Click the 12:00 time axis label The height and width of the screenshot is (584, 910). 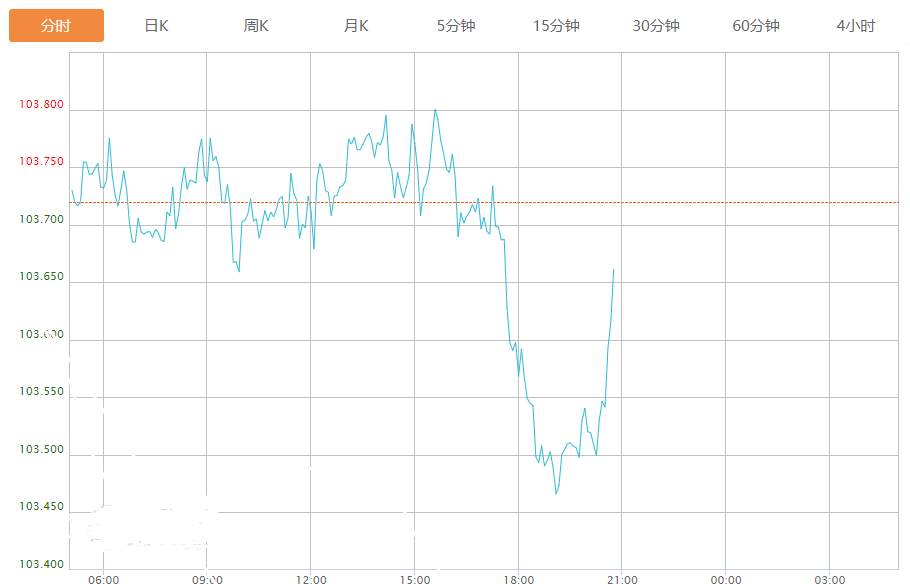[x=311, y=579]
